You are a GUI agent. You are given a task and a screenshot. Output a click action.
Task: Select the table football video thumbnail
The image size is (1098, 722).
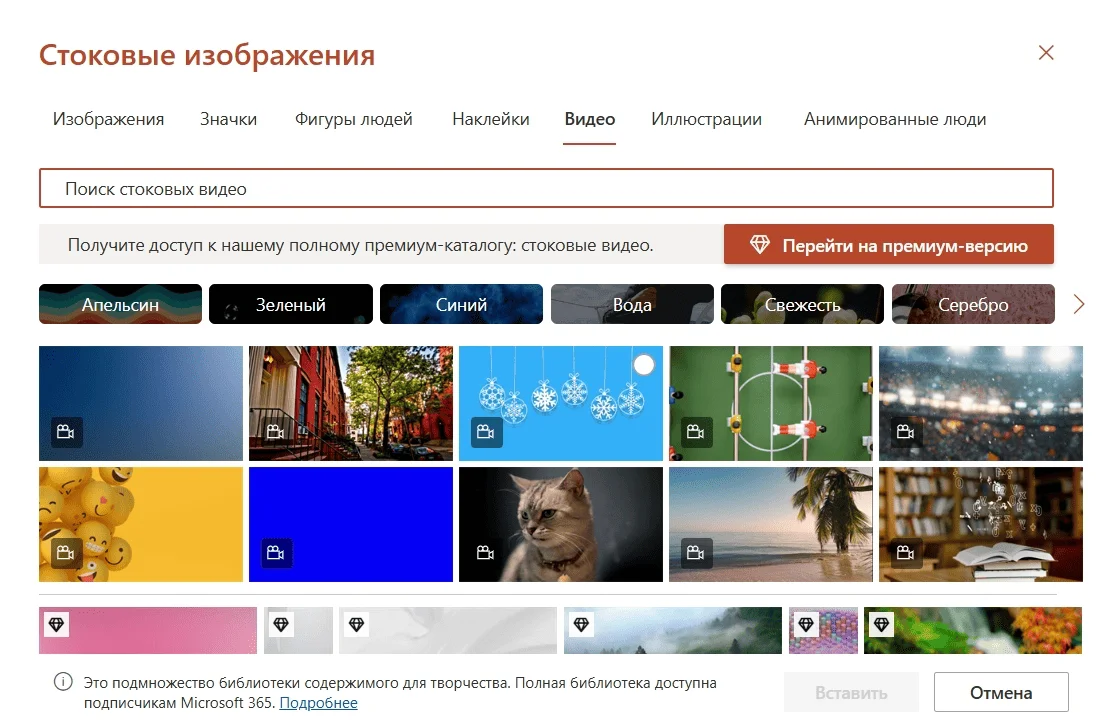[x=771, y=403]
